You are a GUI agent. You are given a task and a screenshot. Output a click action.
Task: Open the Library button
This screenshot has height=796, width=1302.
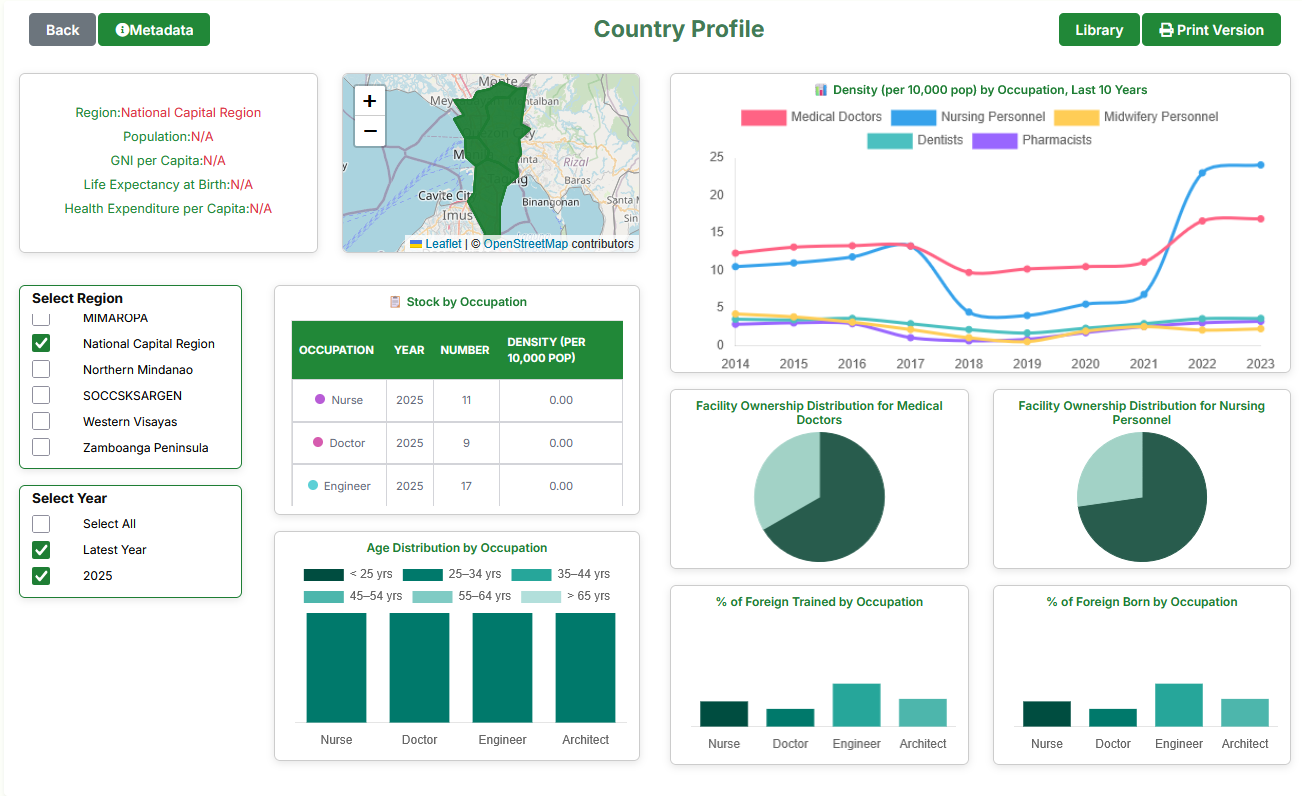pos(1099,30)
